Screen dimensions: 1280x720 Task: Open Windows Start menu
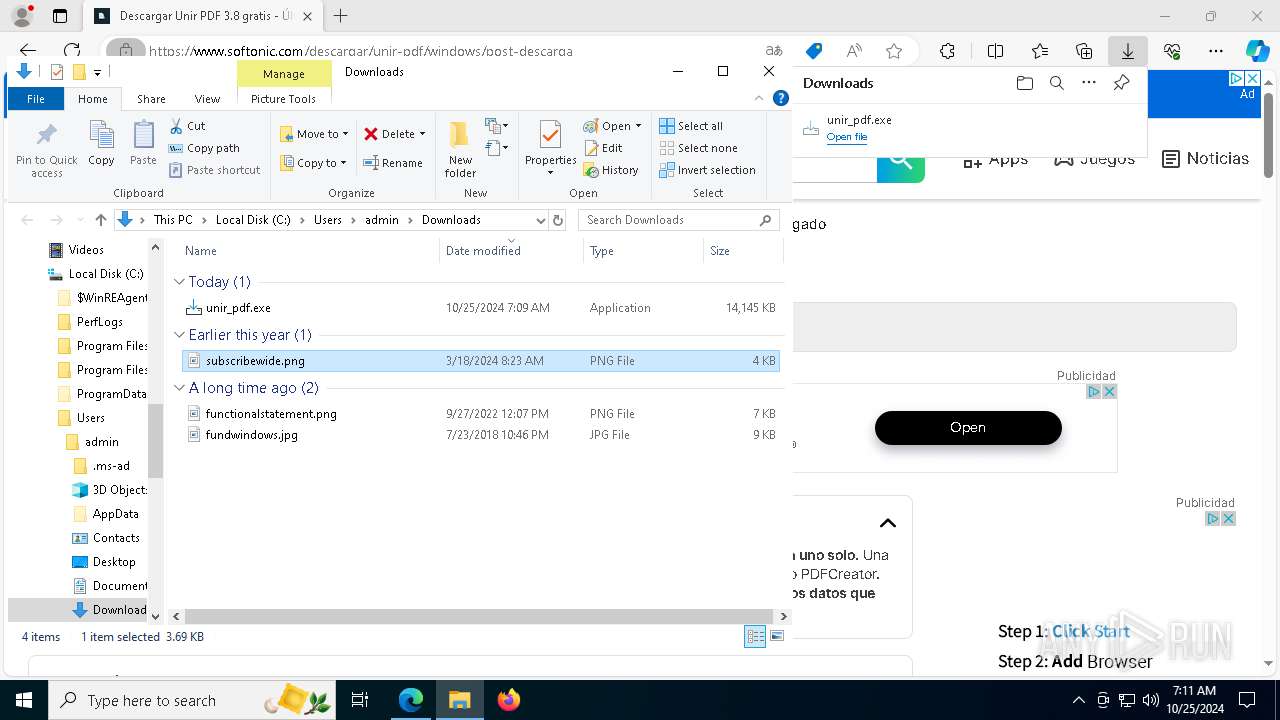coord(23,700)
